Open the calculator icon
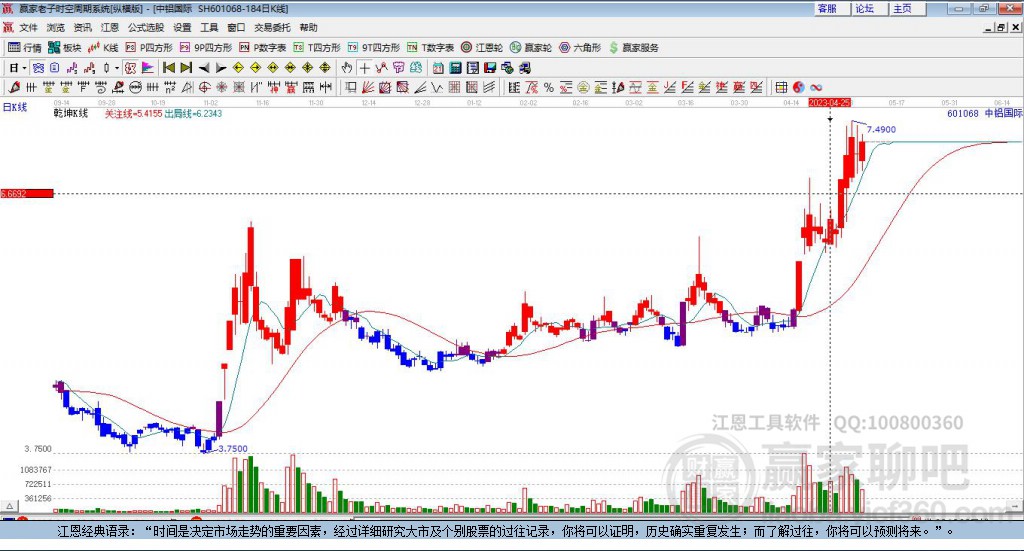 click(x=455, y=68)
